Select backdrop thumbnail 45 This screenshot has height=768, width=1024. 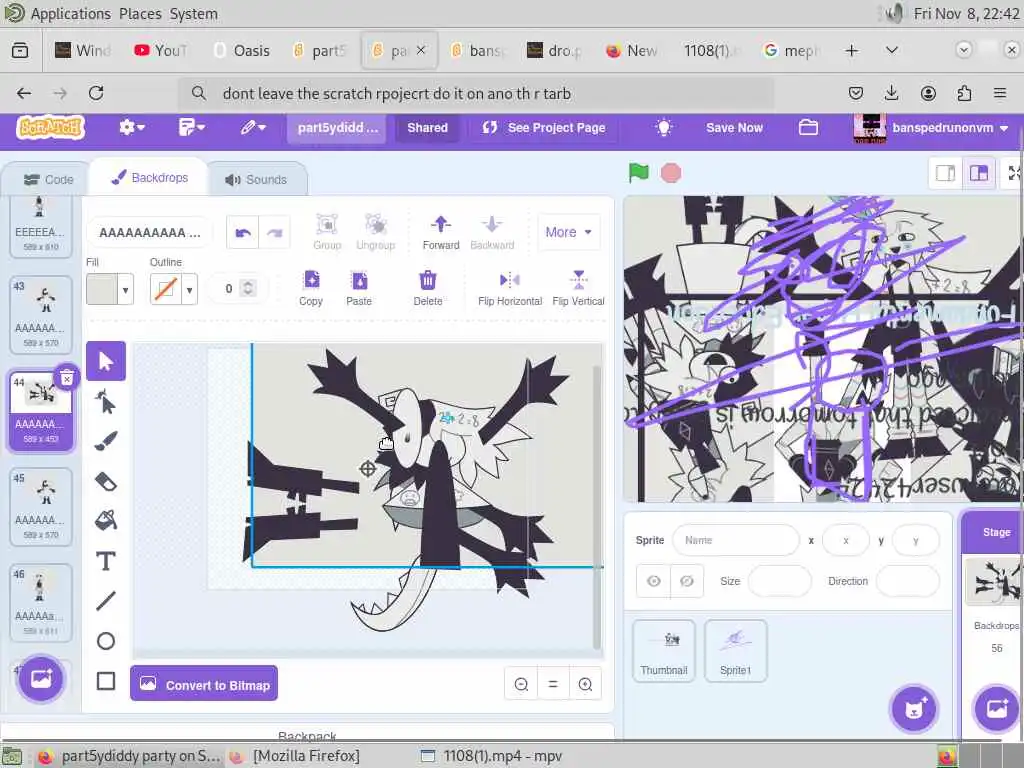[x=40, y=506]
